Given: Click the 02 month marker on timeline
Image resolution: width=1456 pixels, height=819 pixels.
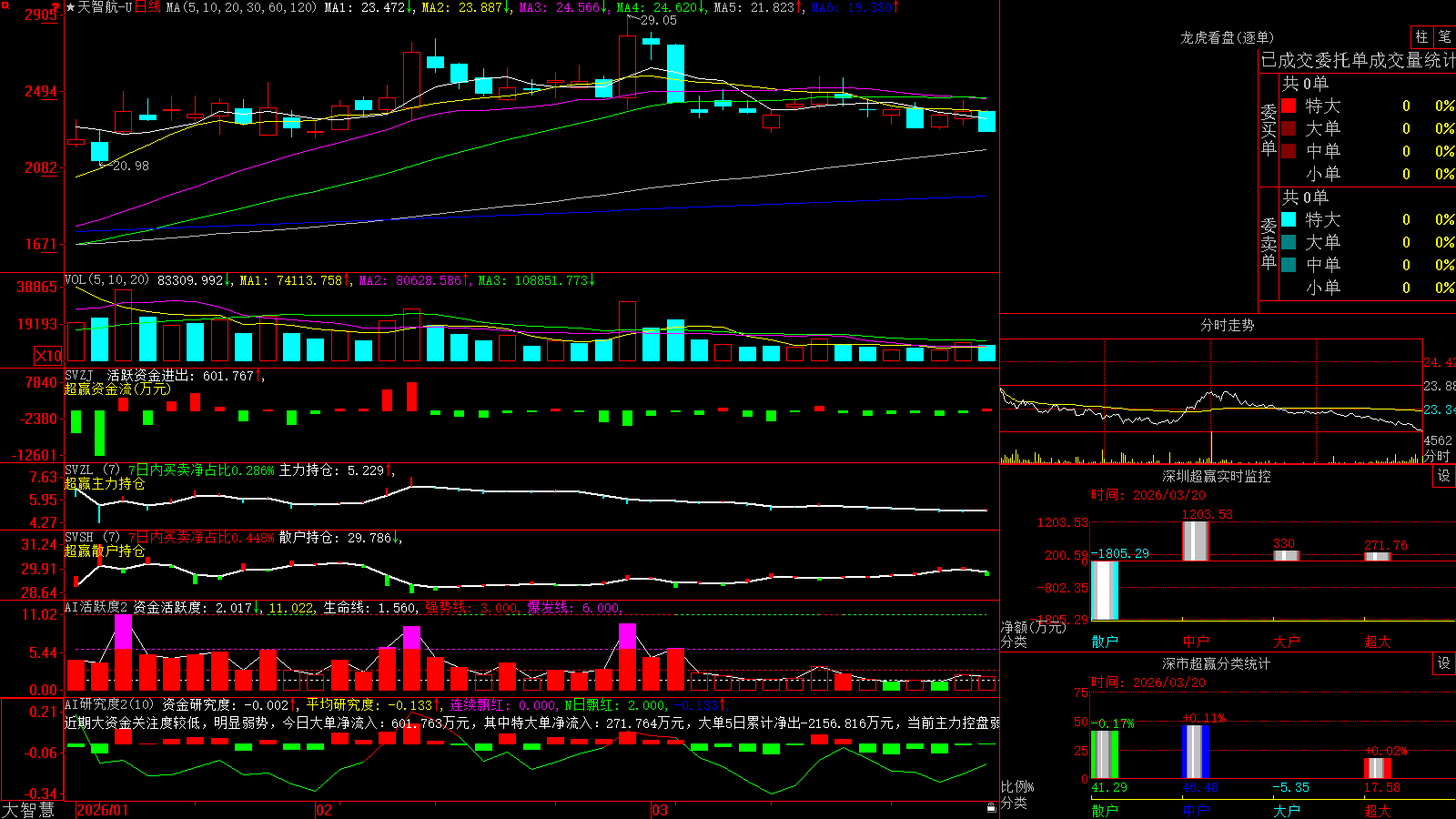Looking at the screenshot, I should 324,810.
